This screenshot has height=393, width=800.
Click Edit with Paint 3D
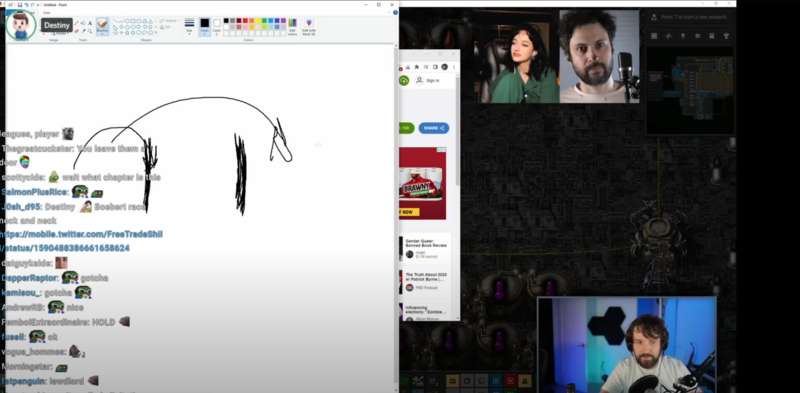pos(309,27)
